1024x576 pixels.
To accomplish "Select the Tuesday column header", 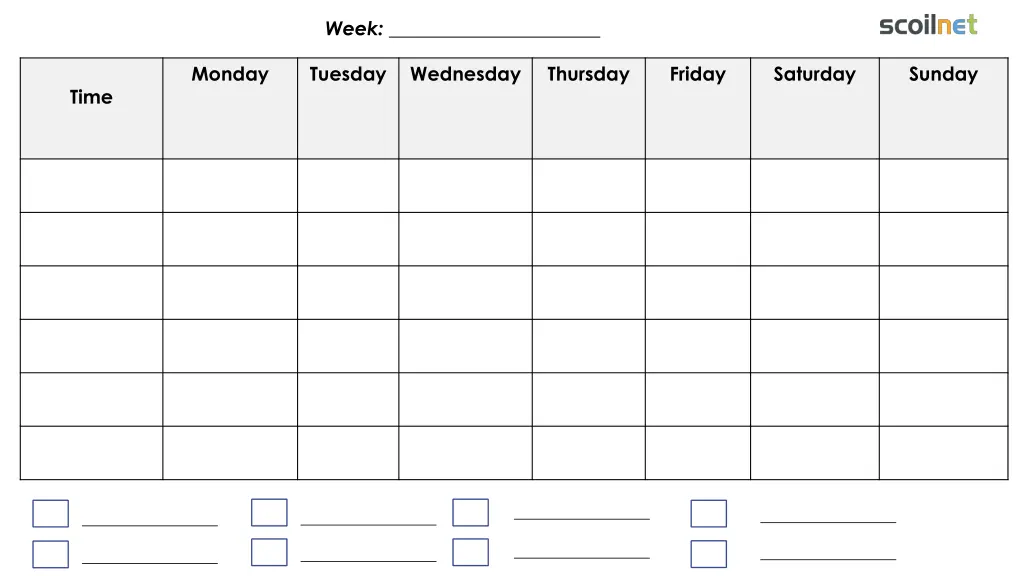I will 348,108.
